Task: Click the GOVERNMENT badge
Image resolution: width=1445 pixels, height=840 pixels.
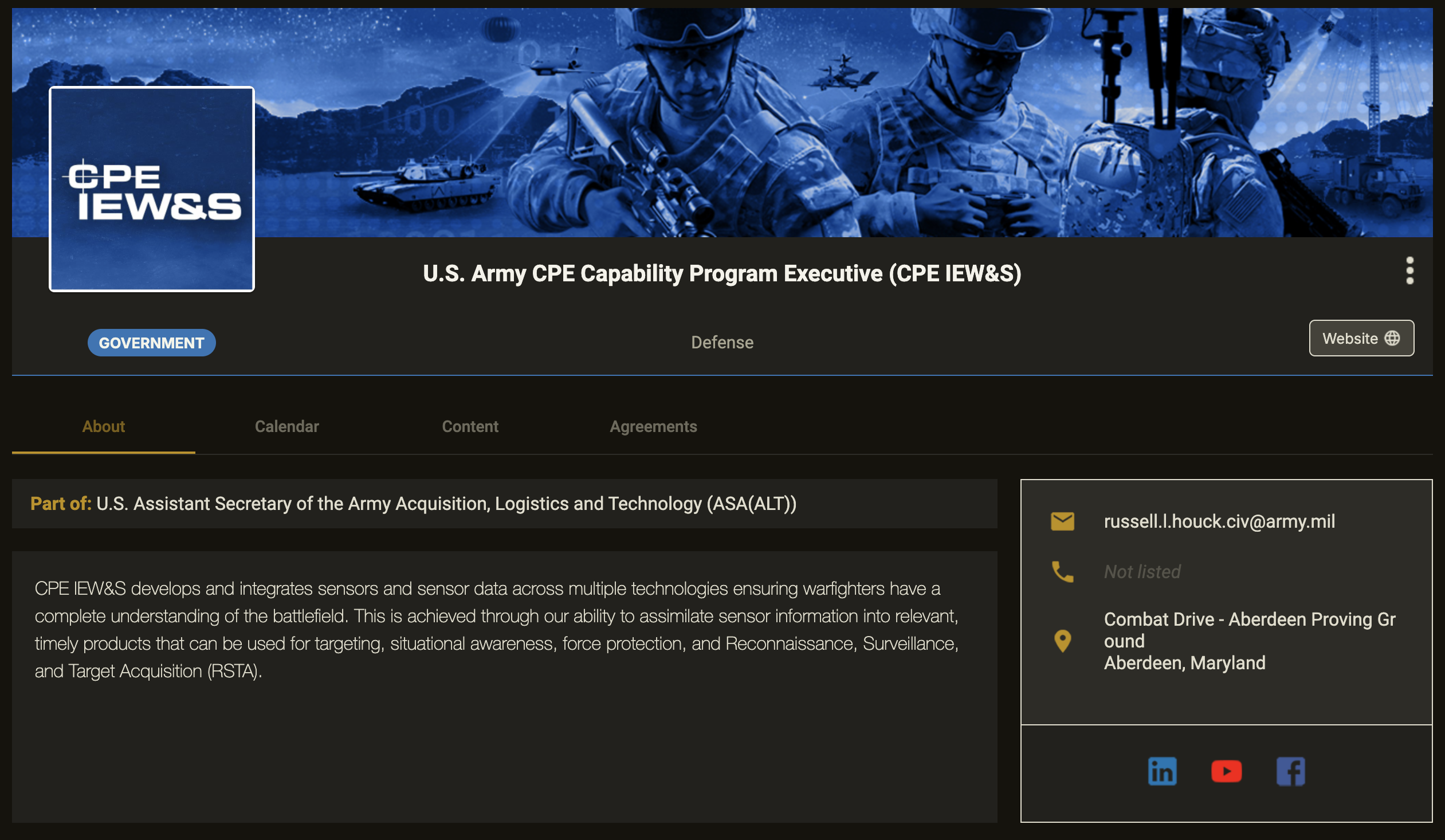Action: pyautogui.click(x=151, y=343)
